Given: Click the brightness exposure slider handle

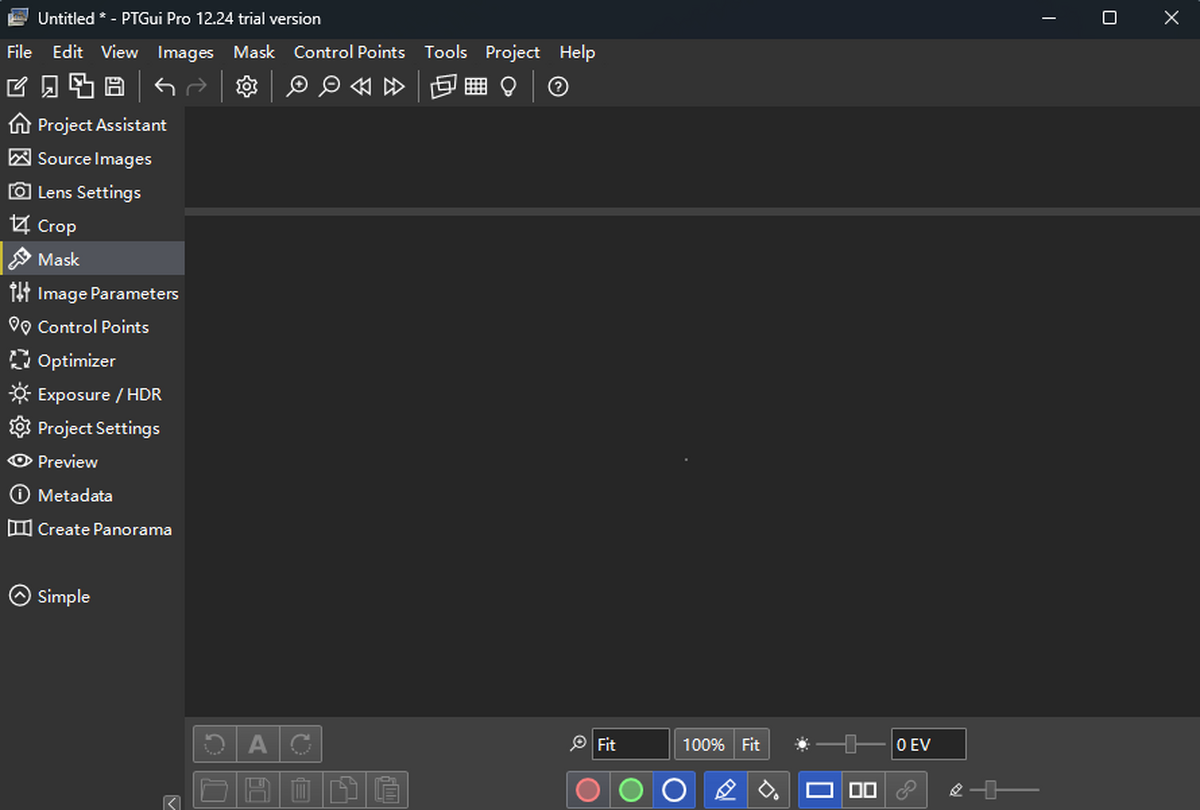Looking at the screenshot, I should (851, 744).
